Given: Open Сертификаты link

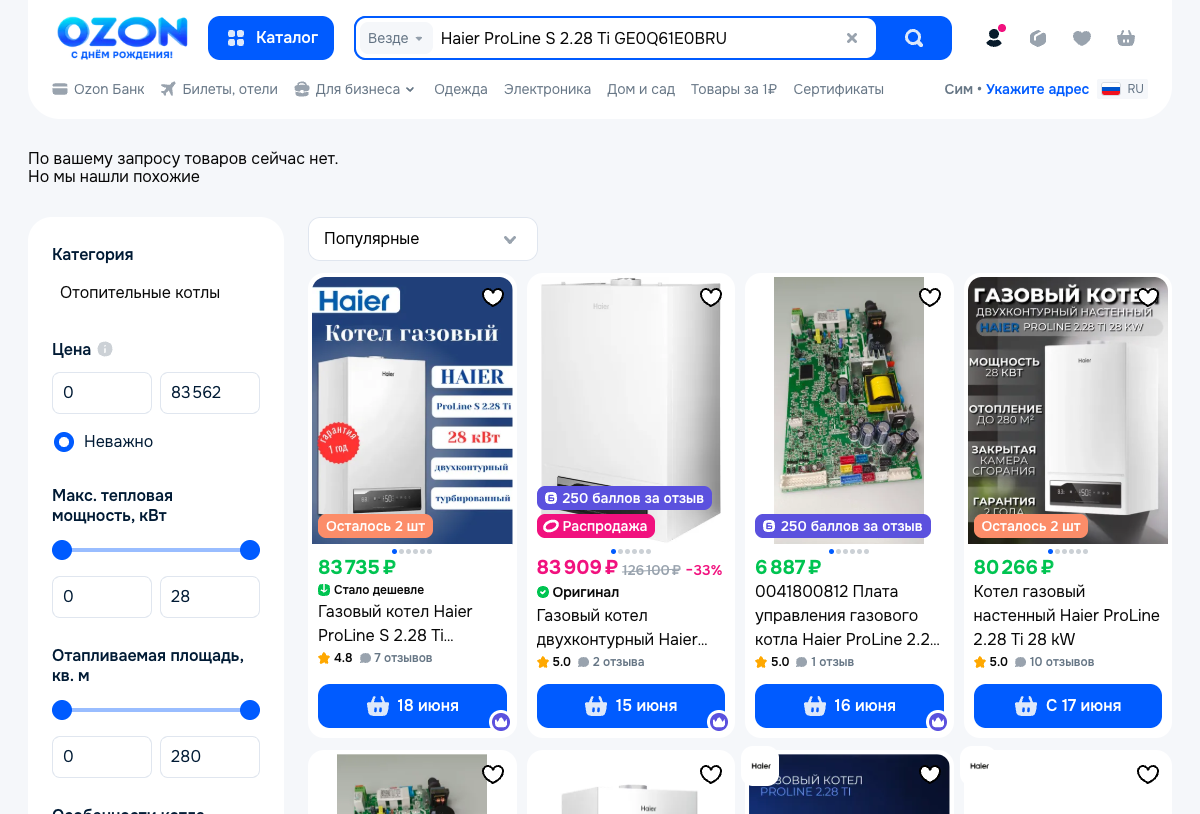Looking at the screenshot, I should pos(839,89).
